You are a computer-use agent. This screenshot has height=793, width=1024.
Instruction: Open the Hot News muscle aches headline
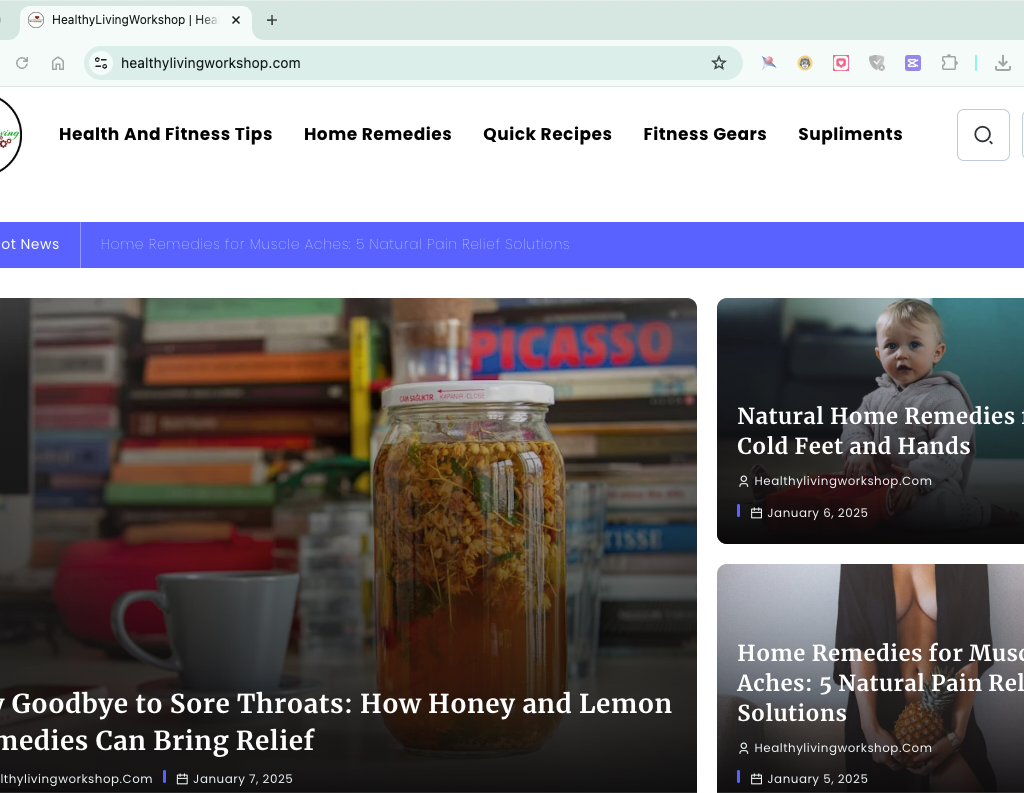pos(335,244)
